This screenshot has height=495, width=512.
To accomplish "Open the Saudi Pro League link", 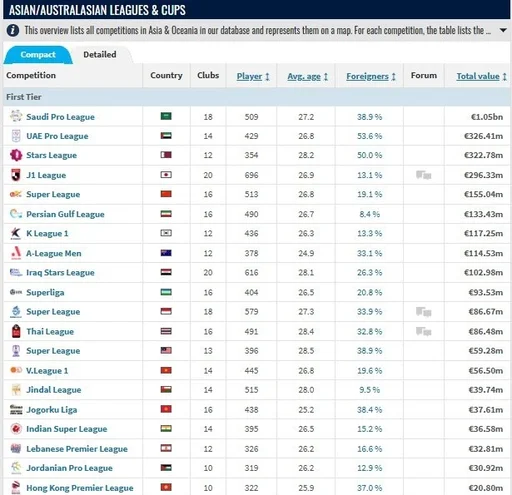I will 60,117.
